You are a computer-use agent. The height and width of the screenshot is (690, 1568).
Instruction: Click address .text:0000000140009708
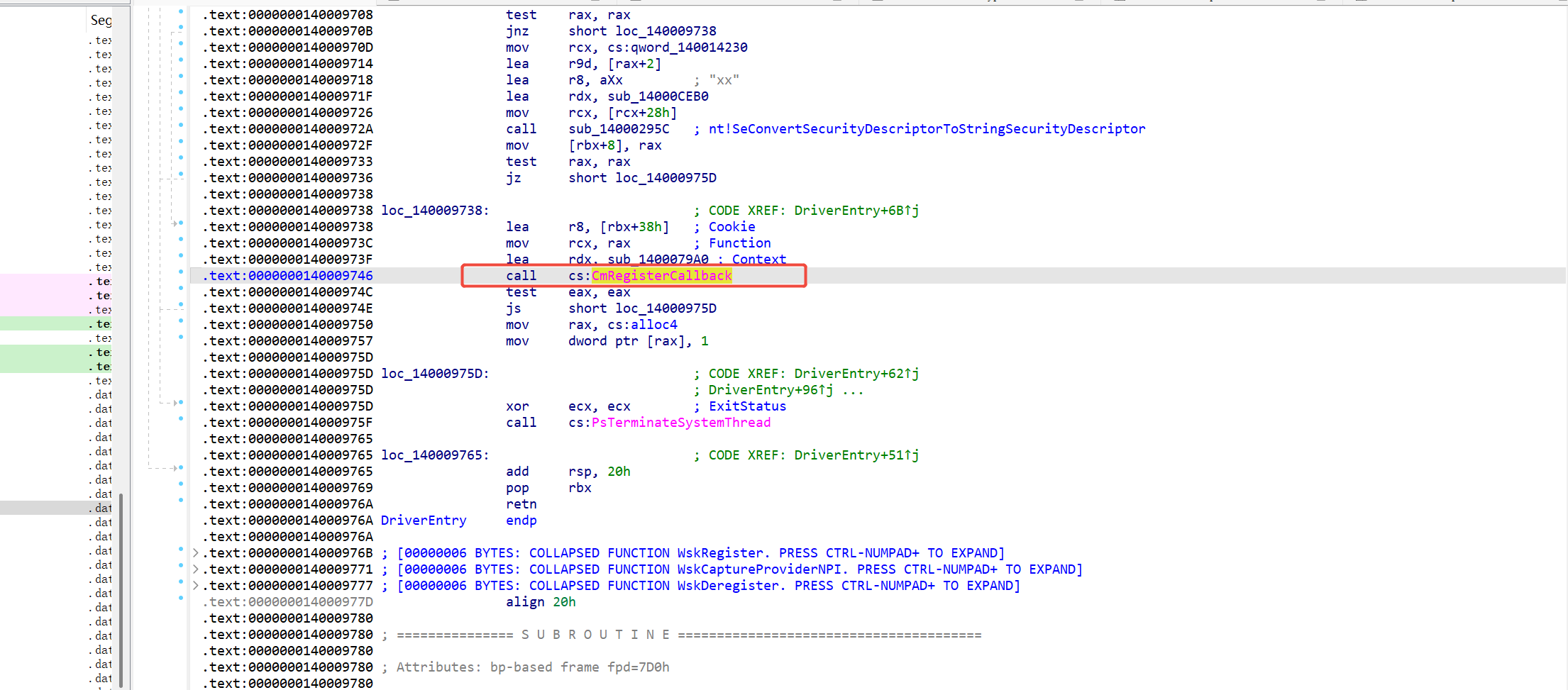(x=288, y=15)
